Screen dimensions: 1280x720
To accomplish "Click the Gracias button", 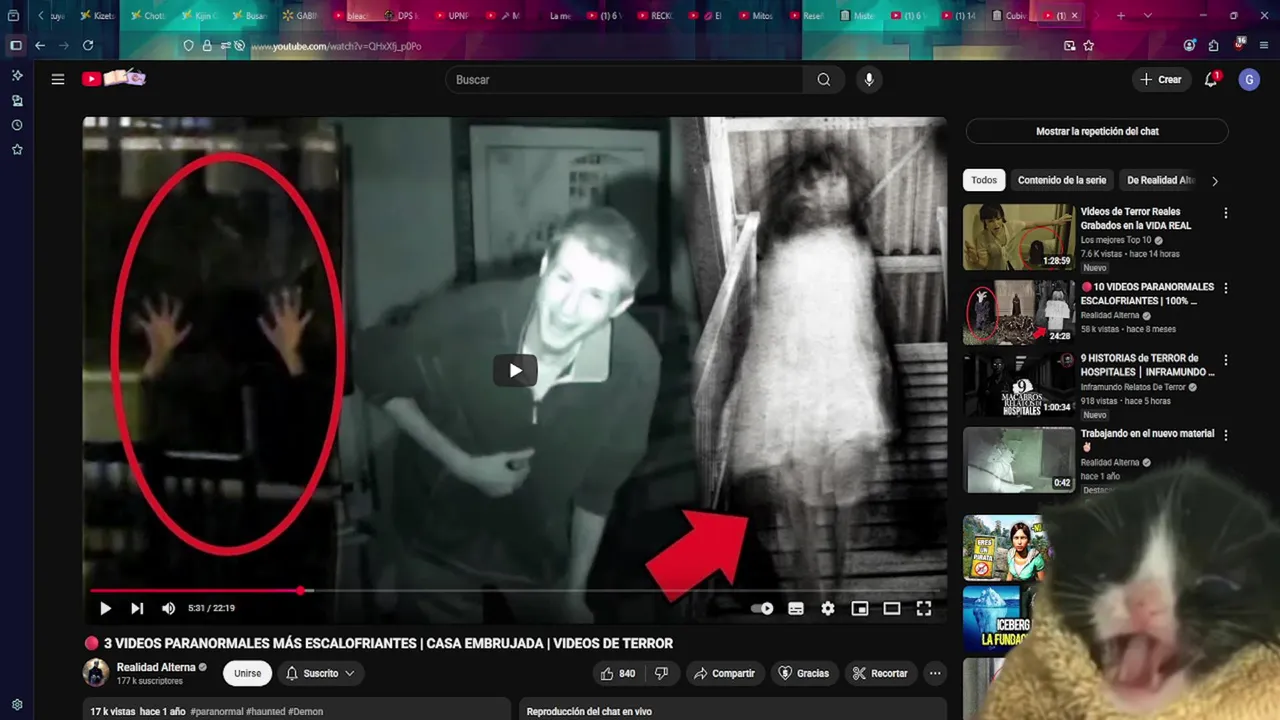I will pyautogui.click(x=803, y=673).
